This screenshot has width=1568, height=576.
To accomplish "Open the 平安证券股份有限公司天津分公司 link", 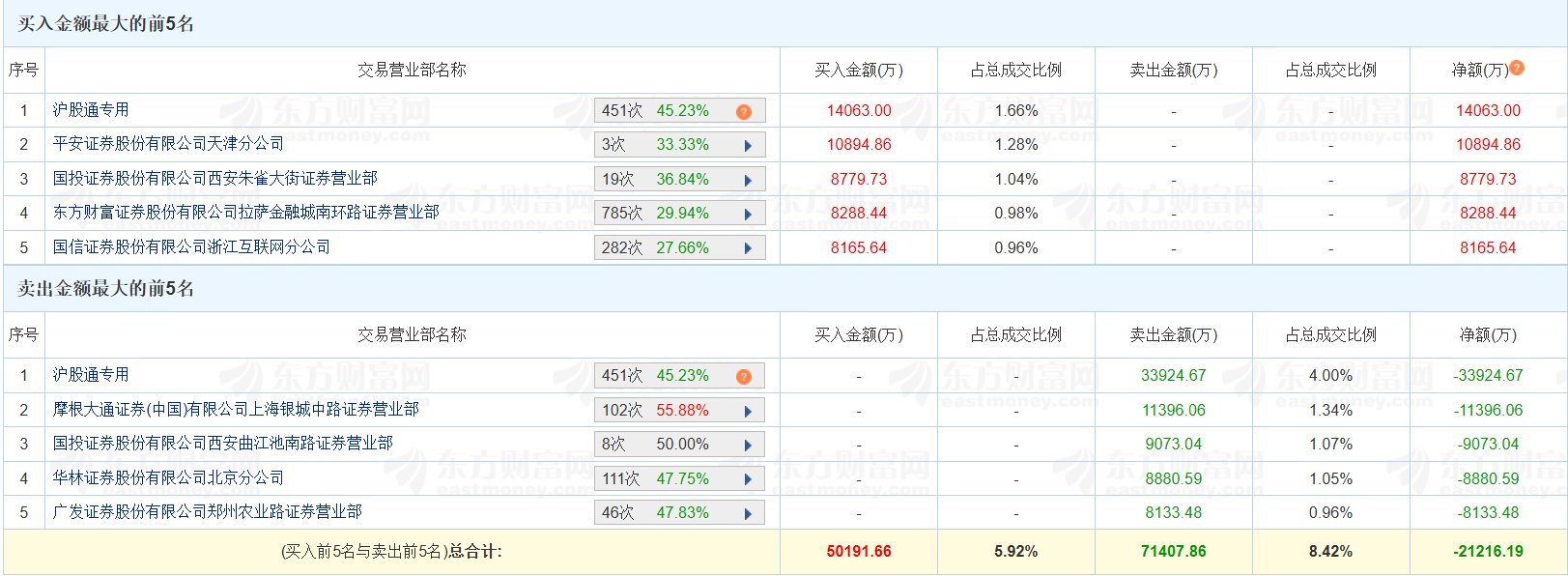I will 168,144.
